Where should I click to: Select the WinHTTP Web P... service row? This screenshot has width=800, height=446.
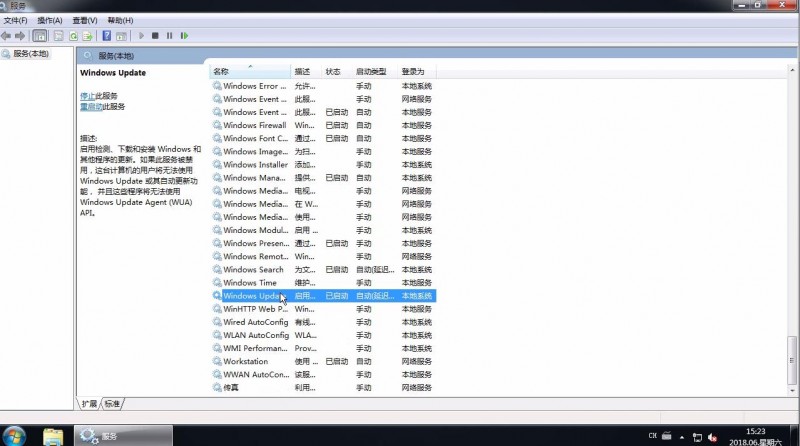(x=323, y=309)
